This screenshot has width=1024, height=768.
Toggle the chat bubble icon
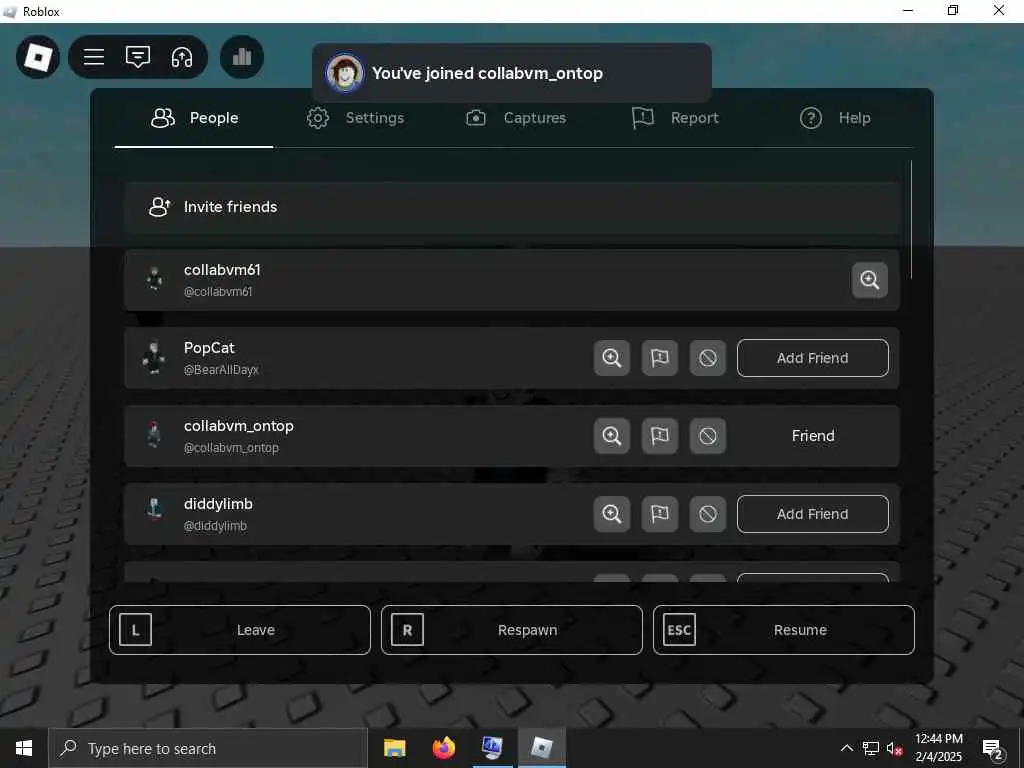138,57
